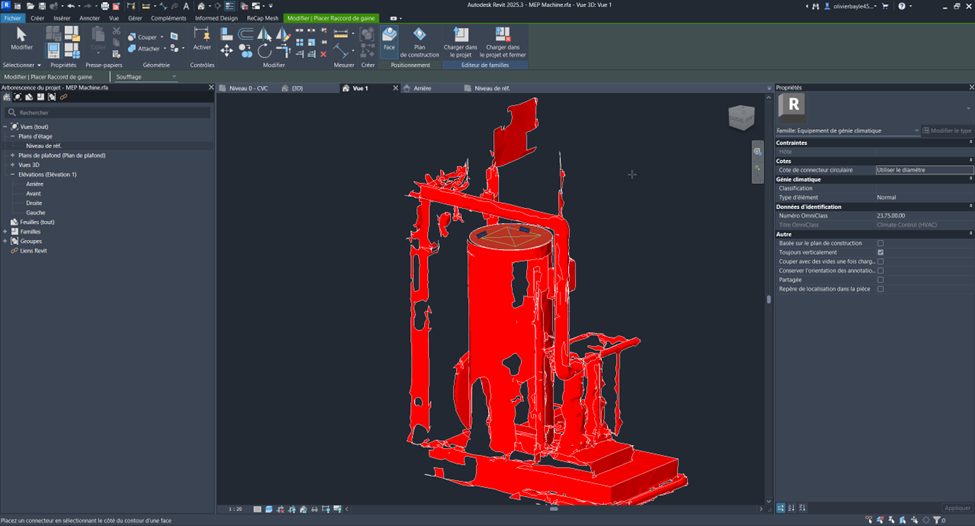Toggle the Partagée checkbox
The width and height of the screenshot is (975, 526).
pos(880,280)
